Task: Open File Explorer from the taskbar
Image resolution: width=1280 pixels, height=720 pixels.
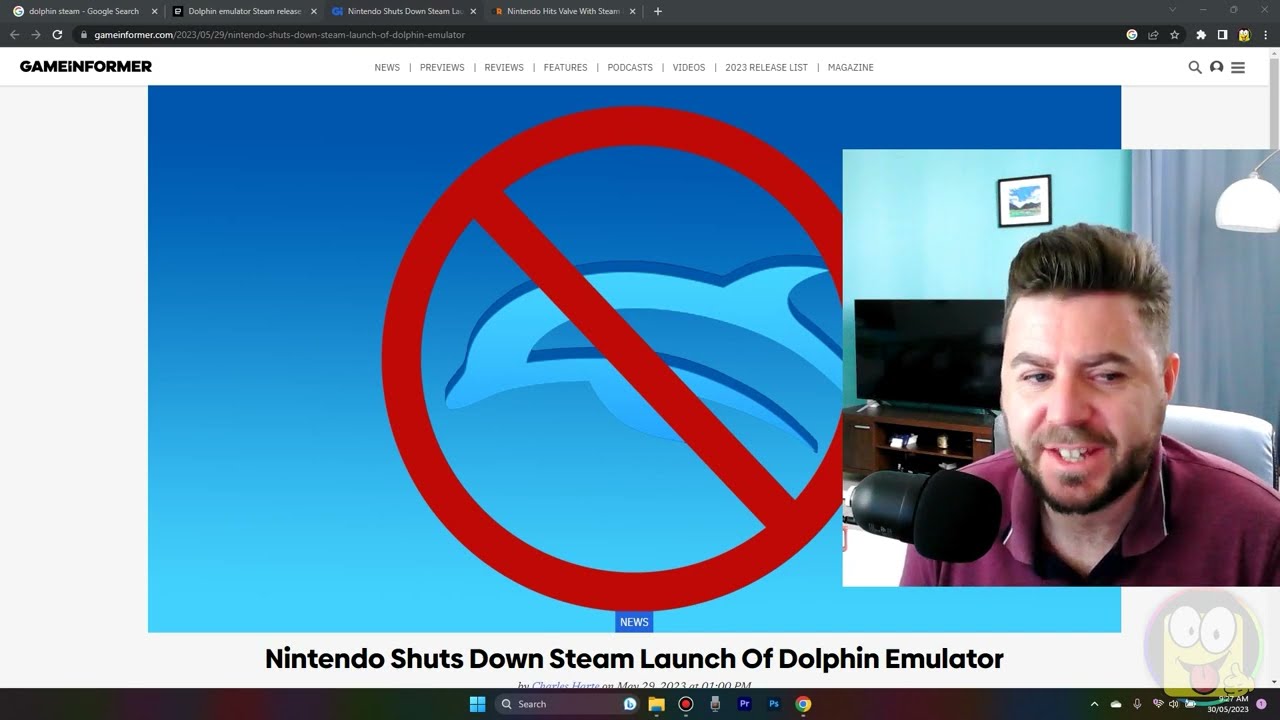Action: 656,704
